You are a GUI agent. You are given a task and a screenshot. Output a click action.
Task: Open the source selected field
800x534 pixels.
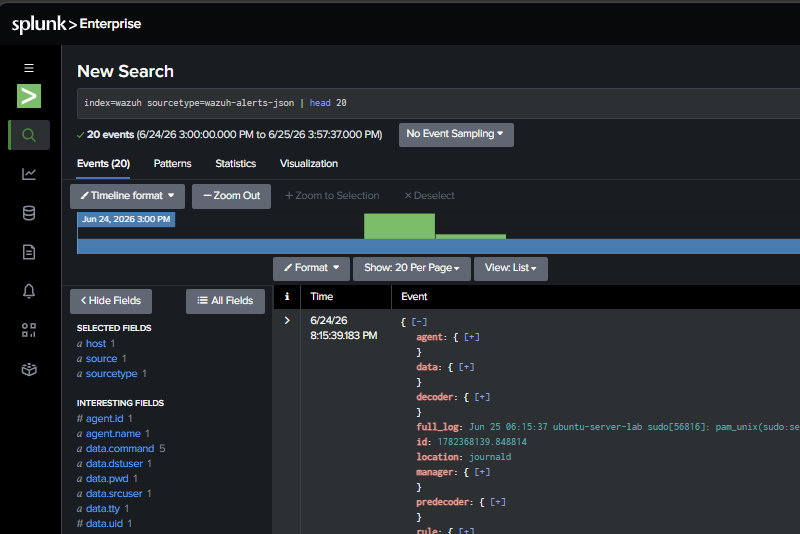[x=102, y=359]
